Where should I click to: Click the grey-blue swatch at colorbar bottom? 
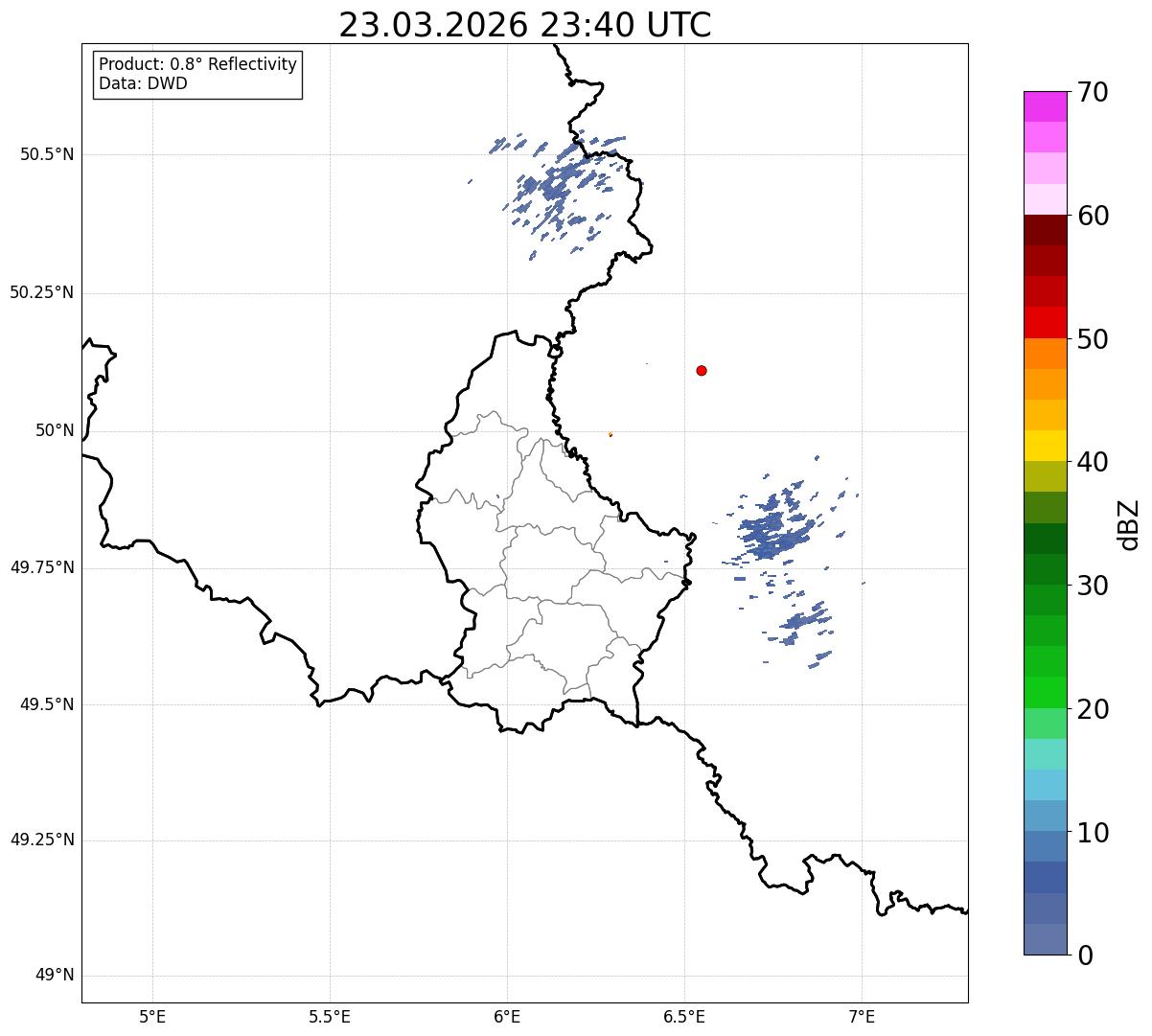tap(1045, 939)
